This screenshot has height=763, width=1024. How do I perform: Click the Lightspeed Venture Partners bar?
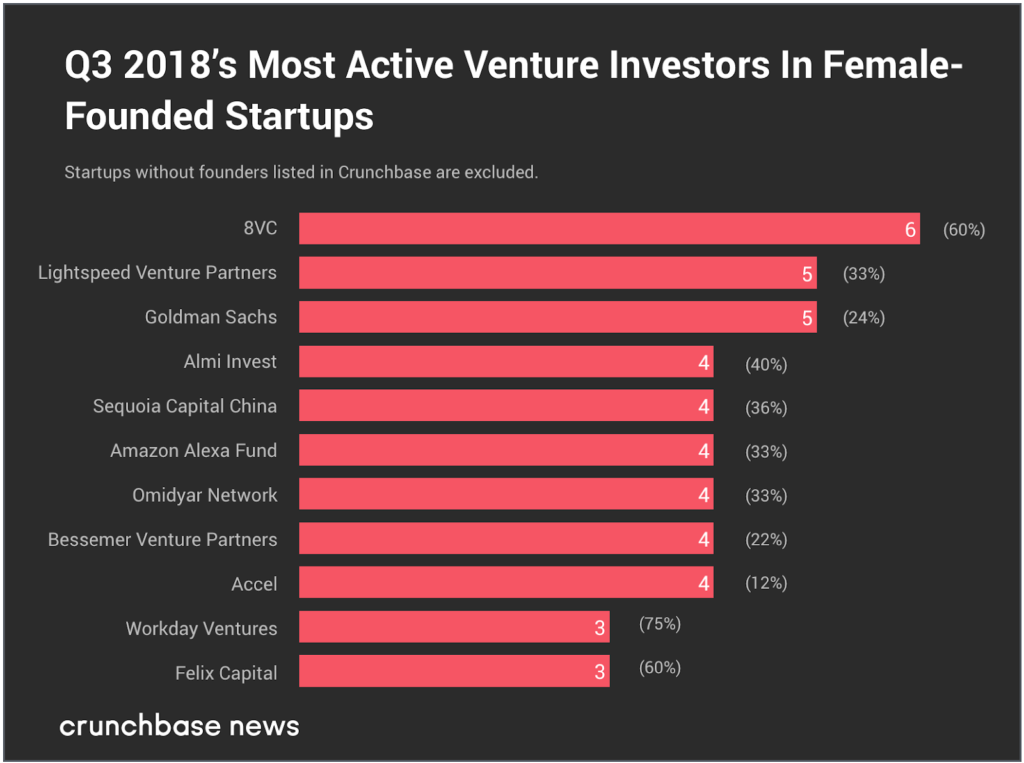[557, 273]
